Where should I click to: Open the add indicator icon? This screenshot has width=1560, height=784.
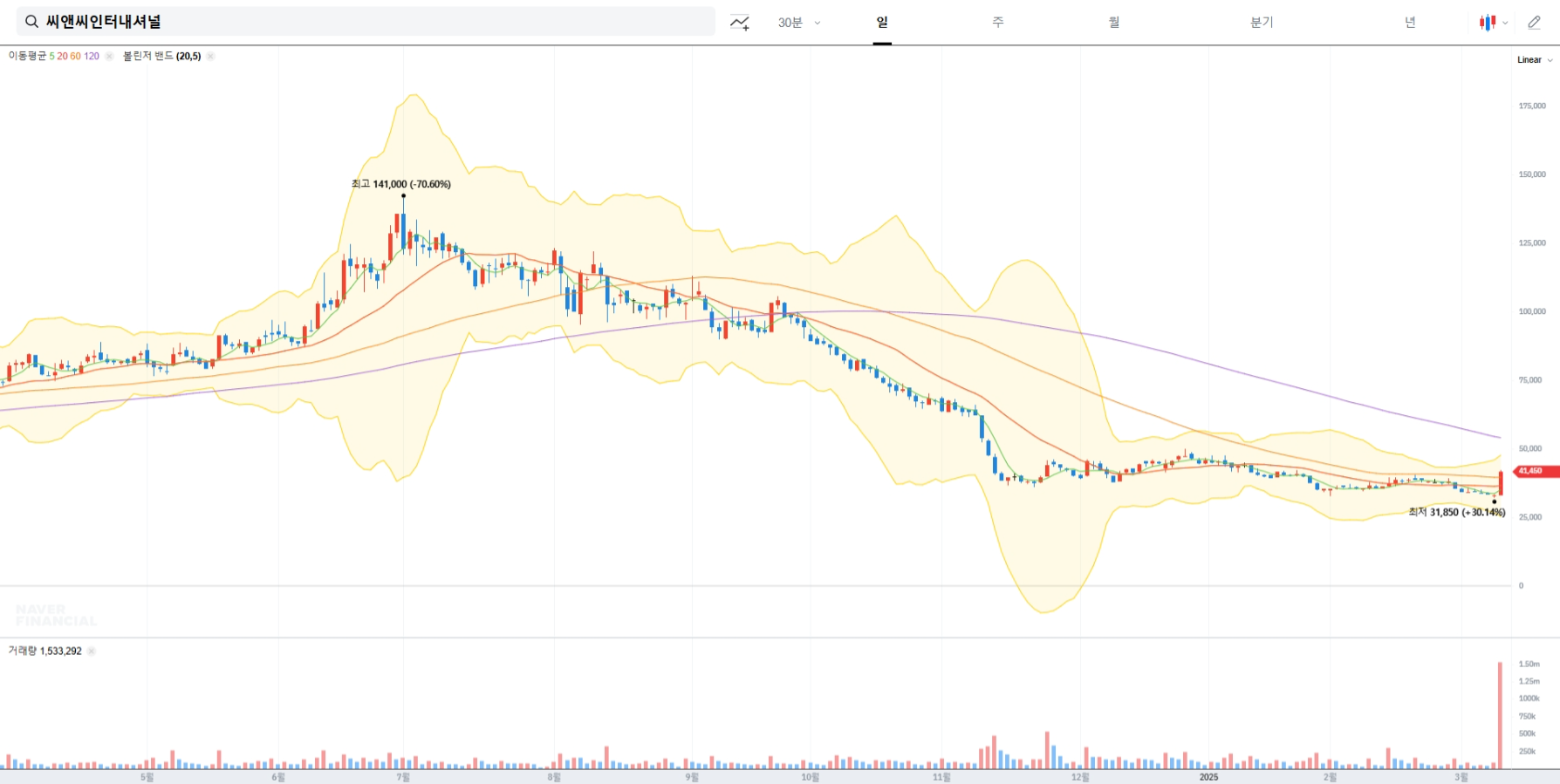click(740, 23)
